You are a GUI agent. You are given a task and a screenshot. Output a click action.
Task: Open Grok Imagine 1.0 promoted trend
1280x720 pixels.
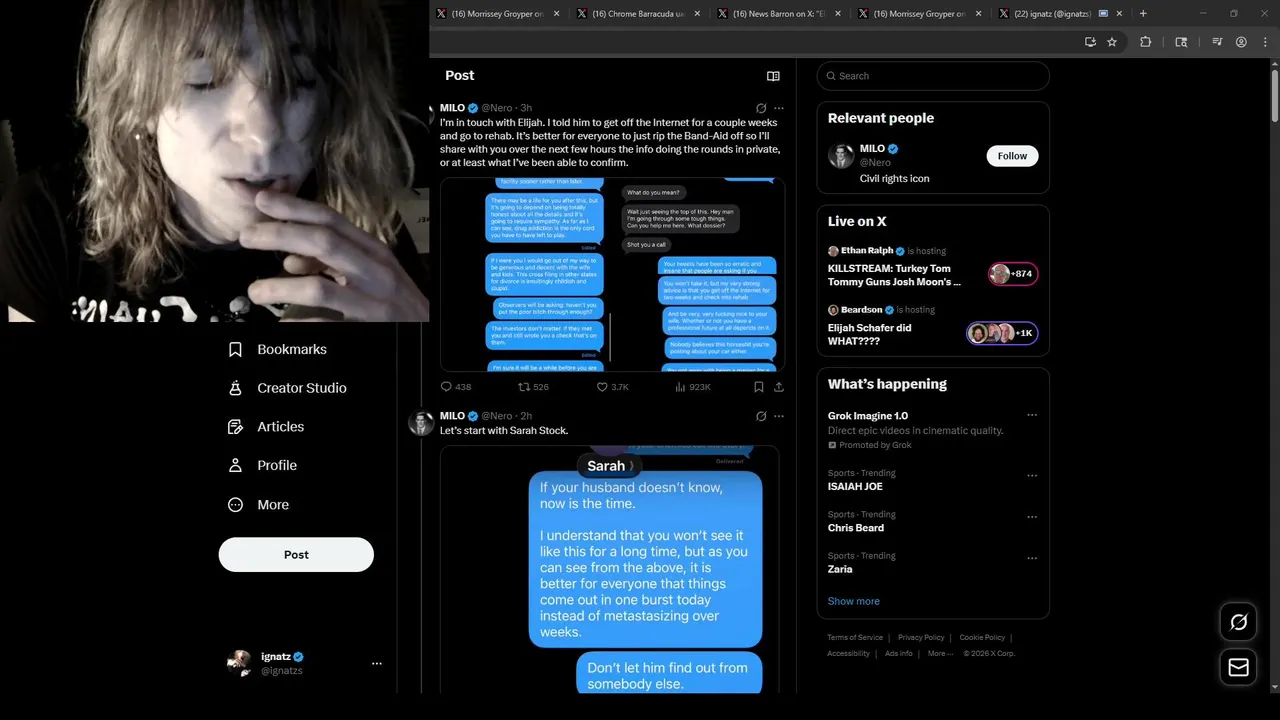click(868, 416)
